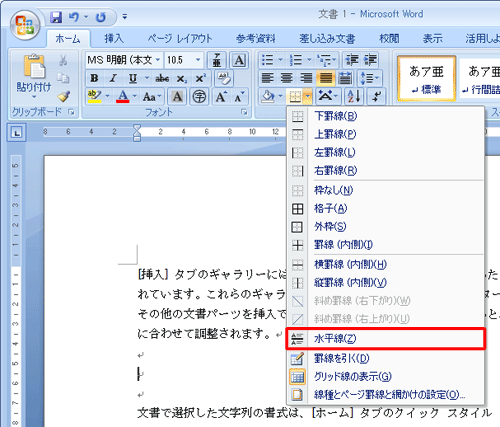Toggle underline formatting
The height and width of the screenshot is (427, 500).
click(x=133, y=79)
